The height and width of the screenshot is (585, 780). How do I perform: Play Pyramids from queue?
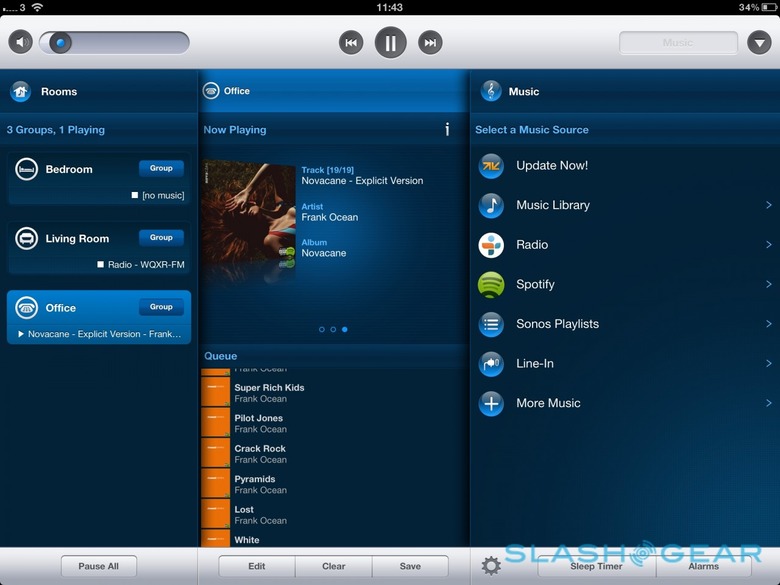tap(334, 484)
